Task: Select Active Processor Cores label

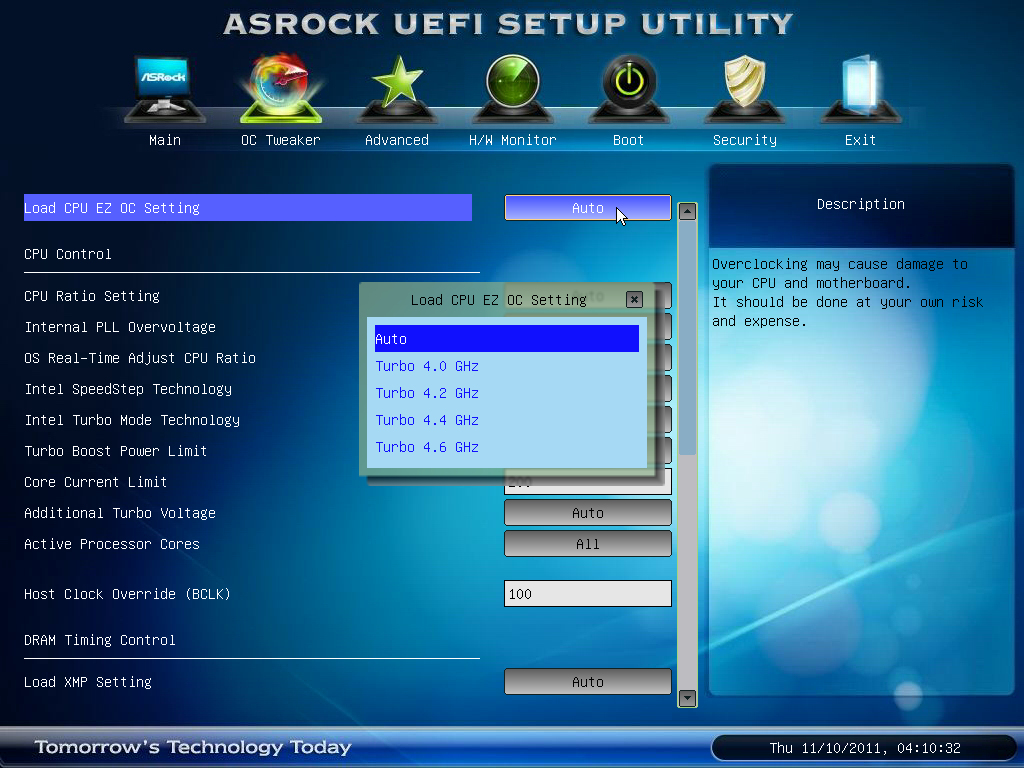Action: coord(112,544)
